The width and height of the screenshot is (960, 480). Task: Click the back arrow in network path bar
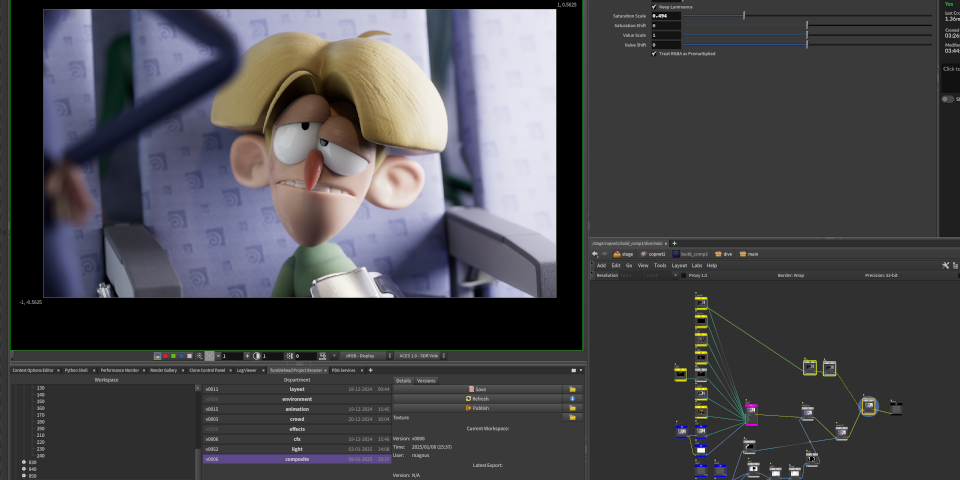tap(595, 254)
